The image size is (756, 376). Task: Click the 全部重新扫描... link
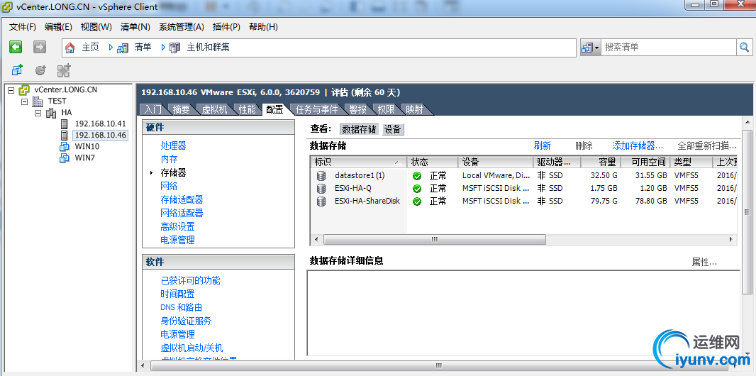(x=707, y=146)
